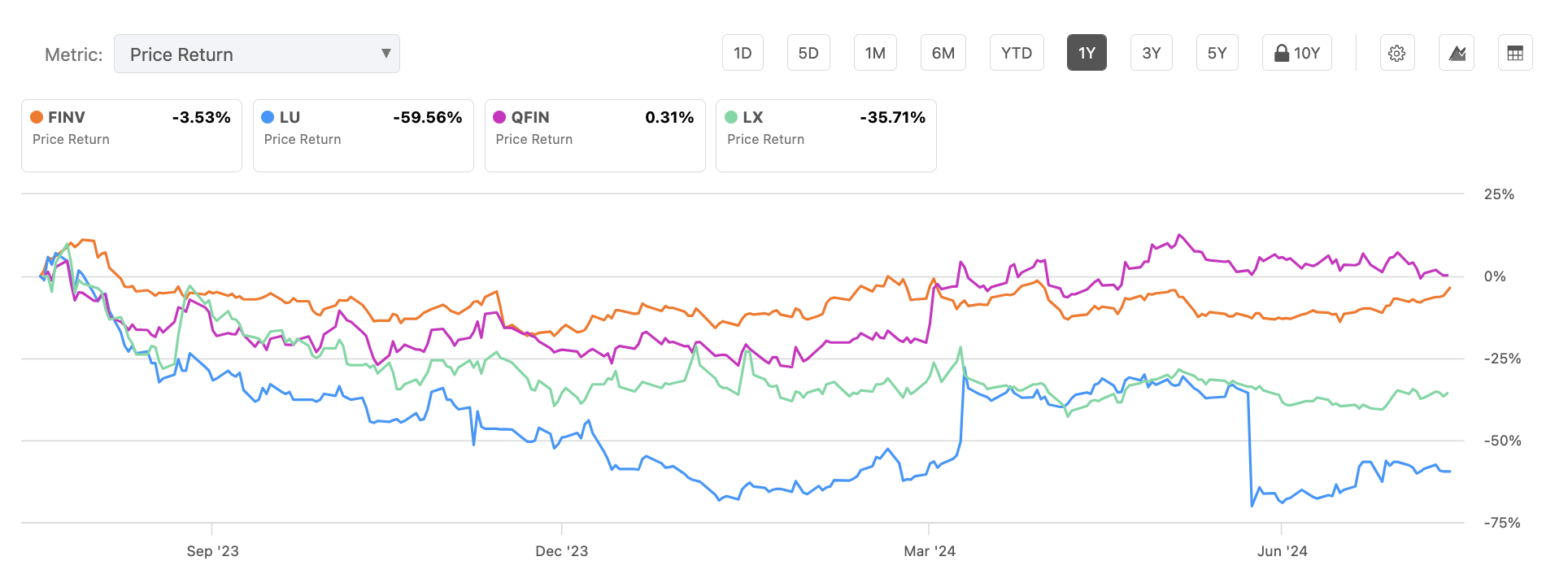Click the 1M time range button
This screenshot has height=587, width=1568.
[875, 52]
